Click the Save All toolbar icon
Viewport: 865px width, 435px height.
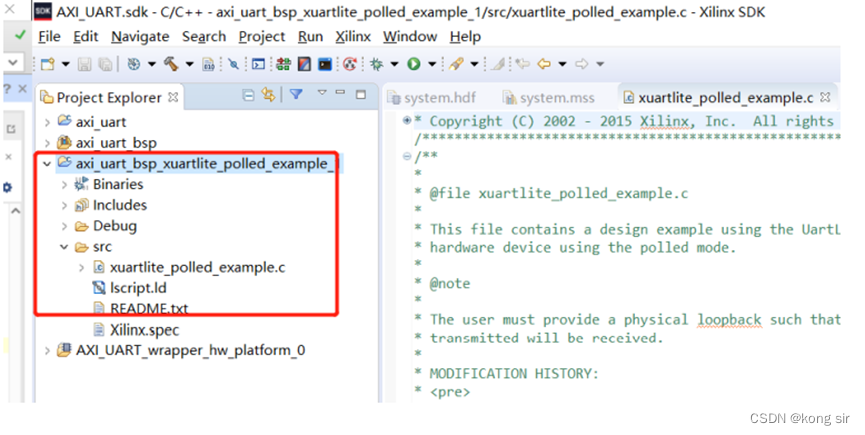click(x=105, y=64)
